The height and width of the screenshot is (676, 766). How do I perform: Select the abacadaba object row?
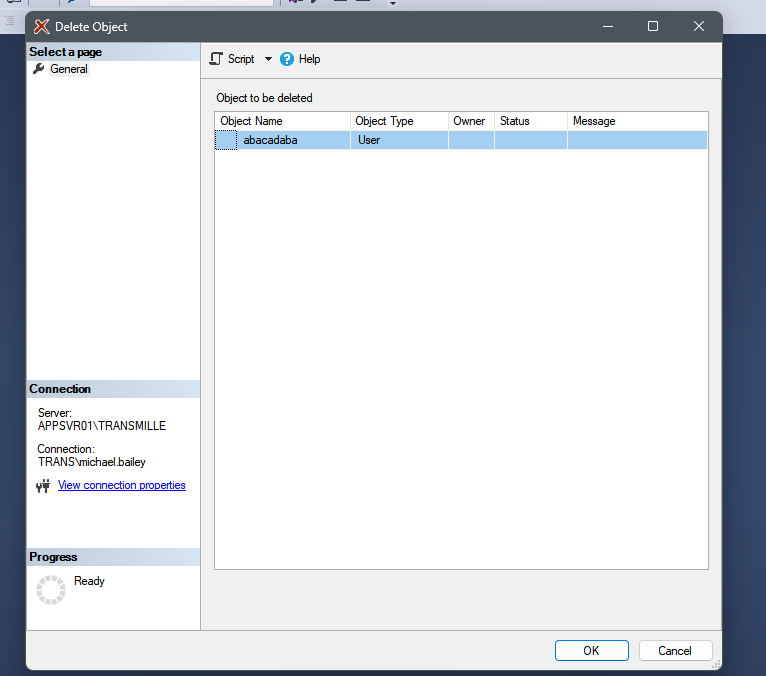pos(461,140)
